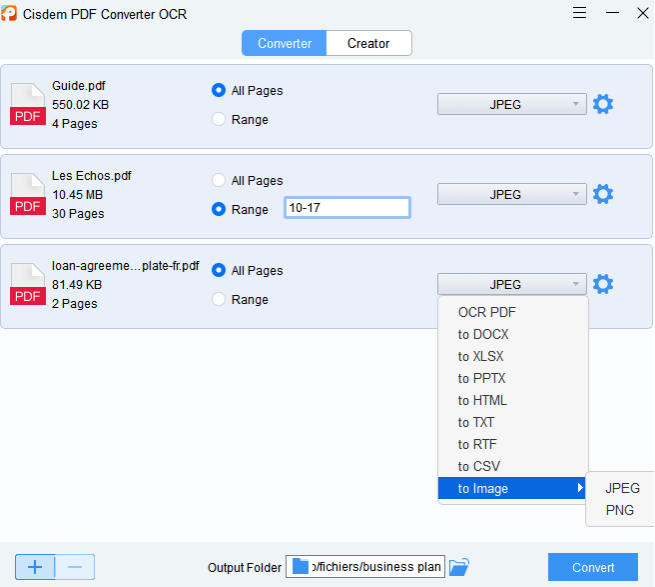The width and height of the screenshot is (655, 587).
Task: Open settings gear for loan-agreement template file
Action: tap(603, 284)
